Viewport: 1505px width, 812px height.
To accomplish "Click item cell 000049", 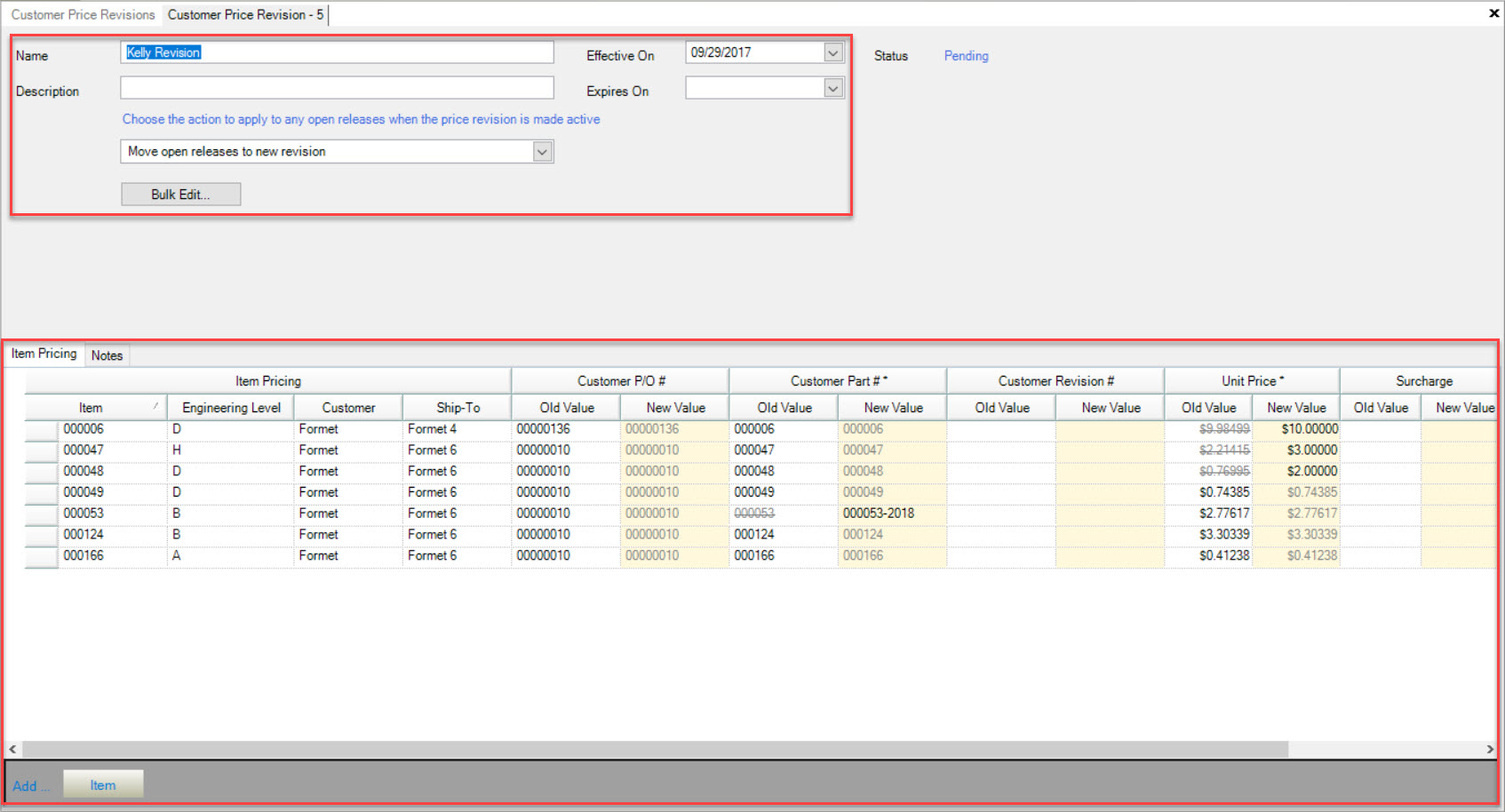I will 113,492.
